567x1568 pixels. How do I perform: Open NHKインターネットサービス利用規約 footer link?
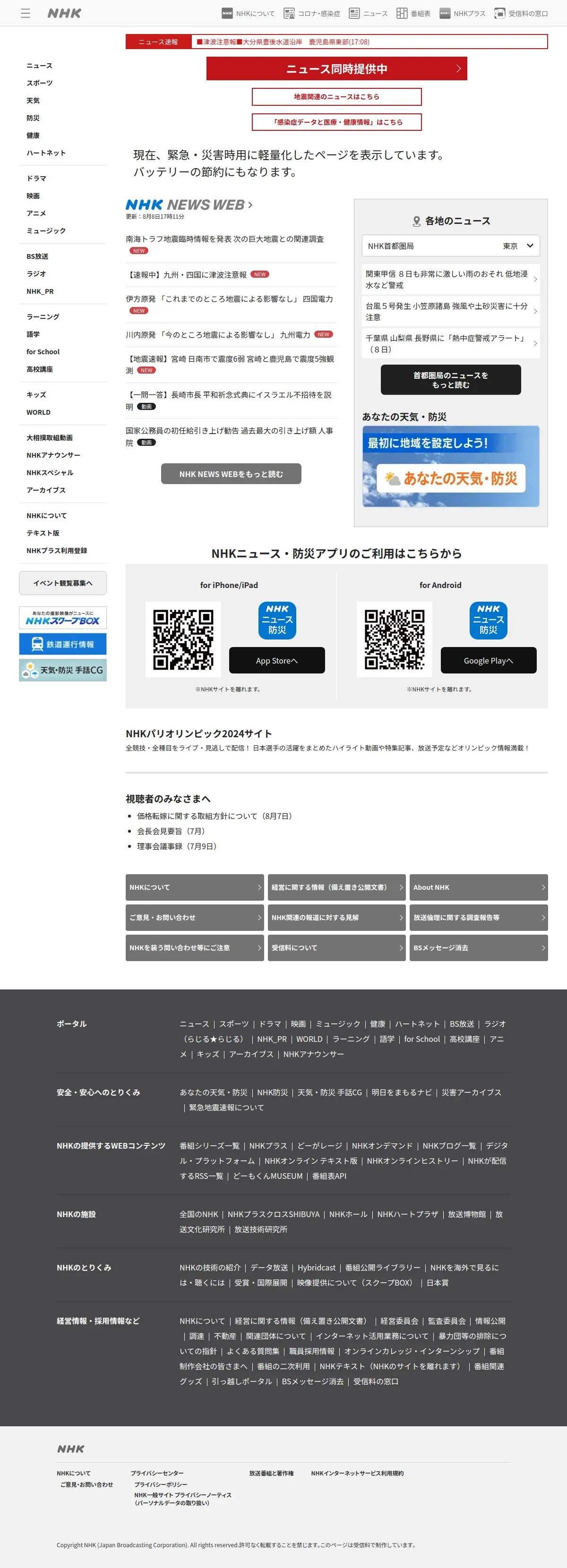[357, 1473]
